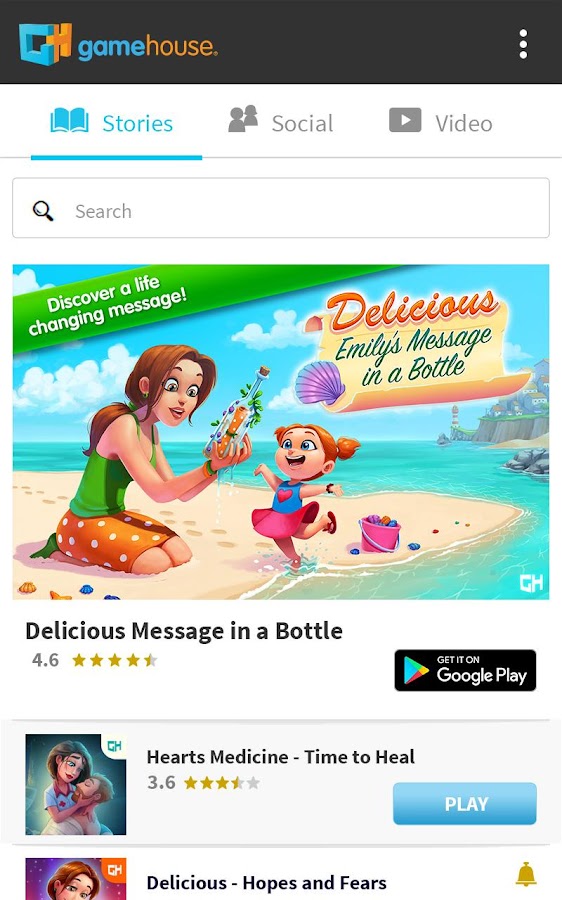Click the Video play icon
Image resolution: width=562 pixels, height=900 pixels.
(x=405, y=120)
